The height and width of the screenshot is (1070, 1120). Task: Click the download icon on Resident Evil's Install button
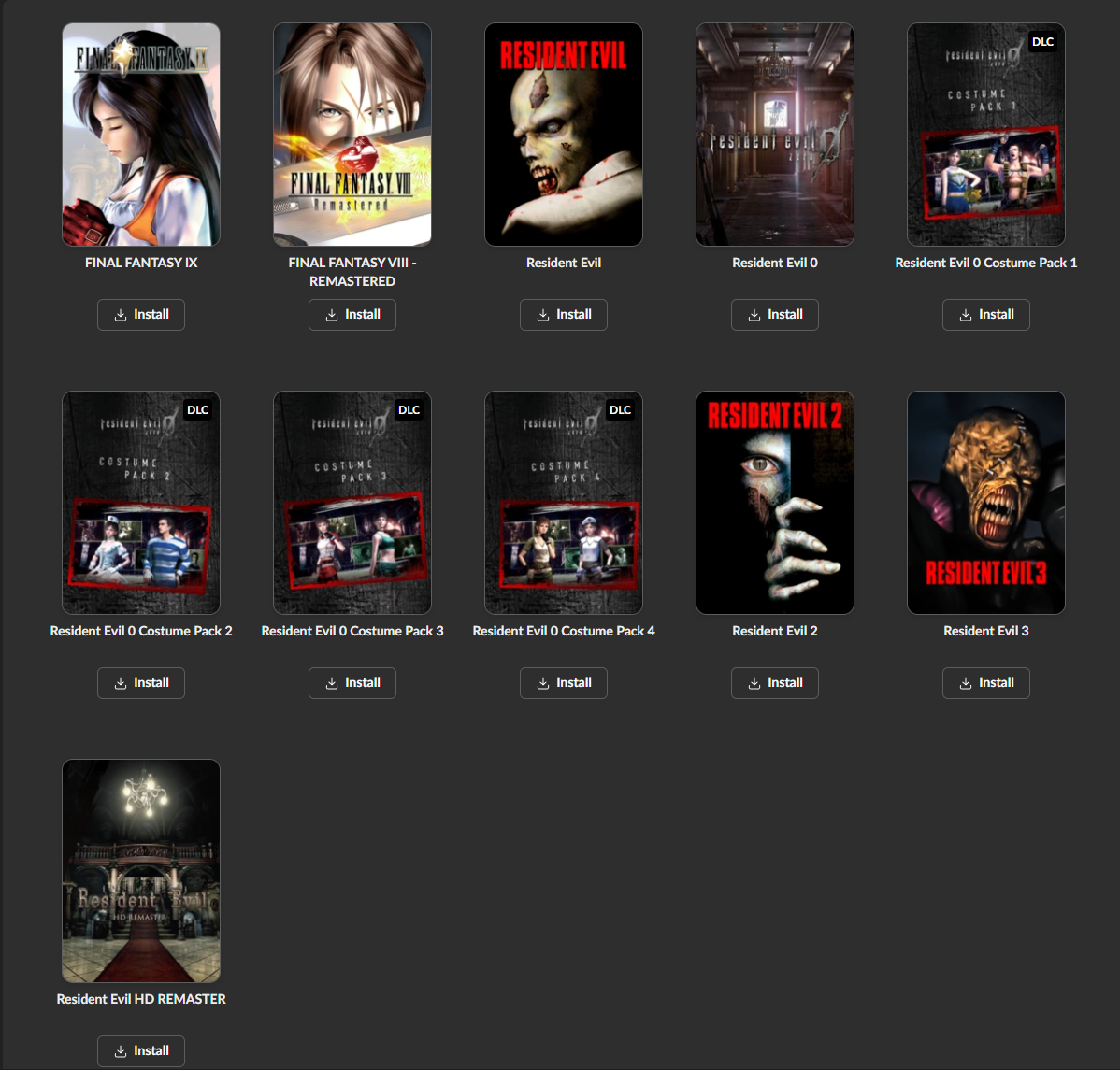[x=543, y=314]
